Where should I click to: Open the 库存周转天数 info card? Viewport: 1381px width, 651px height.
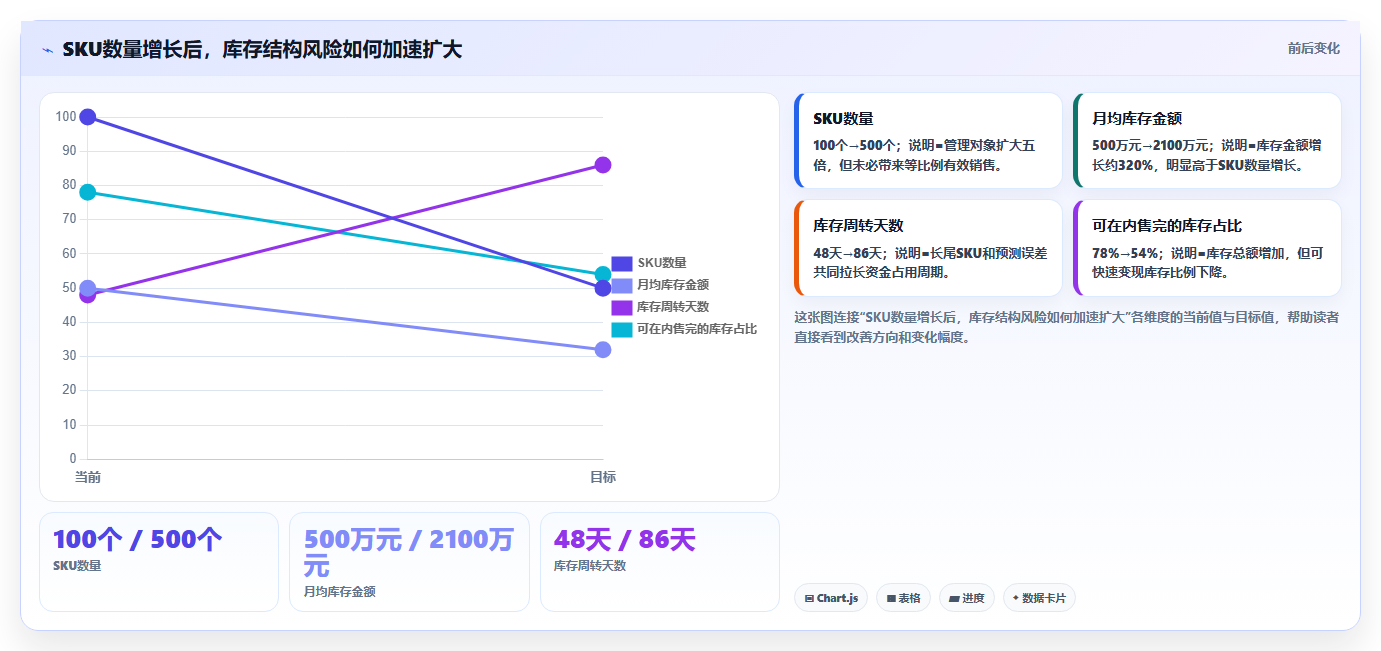[928, 248]
